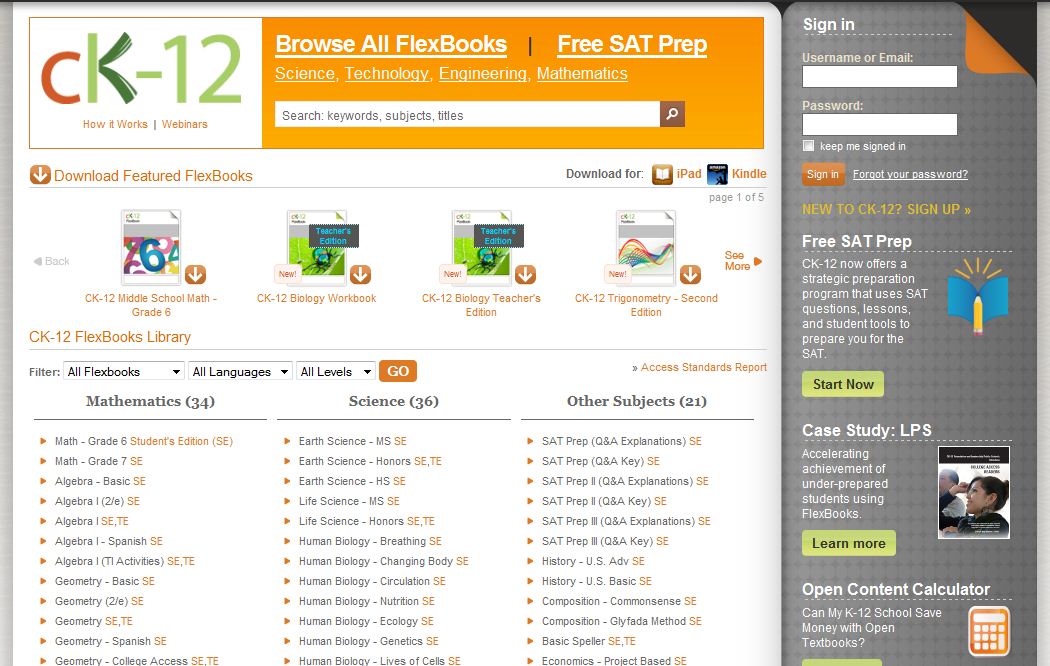Select the Engineering category link

click(483, 74)
